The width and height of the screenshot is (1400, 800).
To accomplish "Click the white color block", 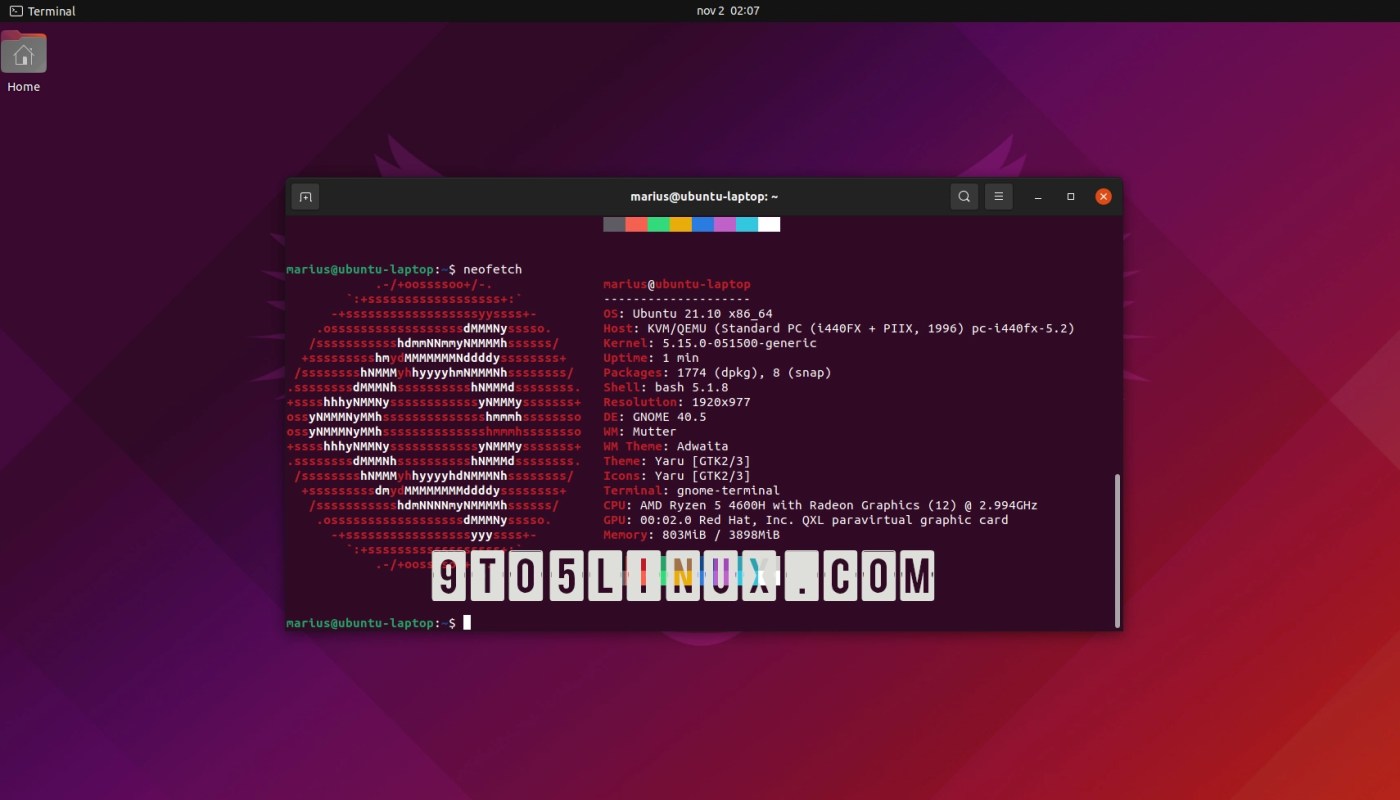I will click(768, 224).
